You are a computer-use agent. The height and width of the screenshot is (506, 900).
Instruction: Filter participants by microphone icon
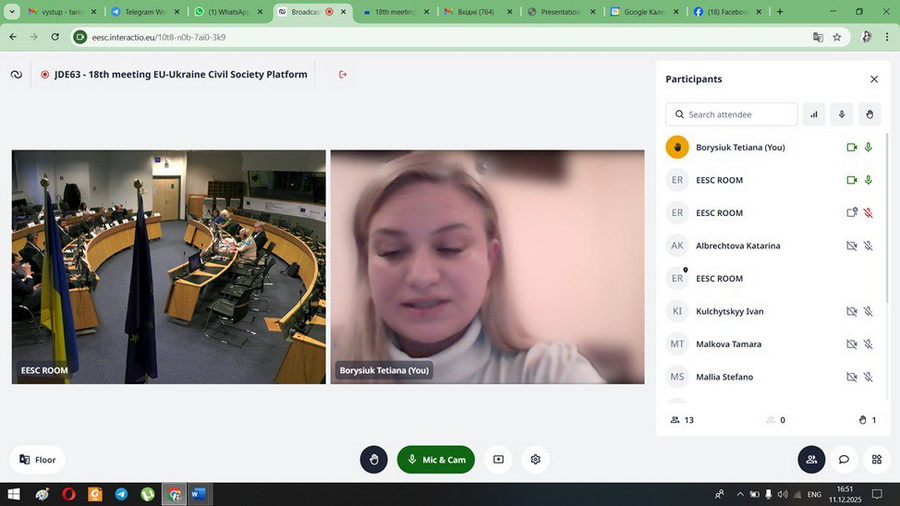tap(841, 114)
